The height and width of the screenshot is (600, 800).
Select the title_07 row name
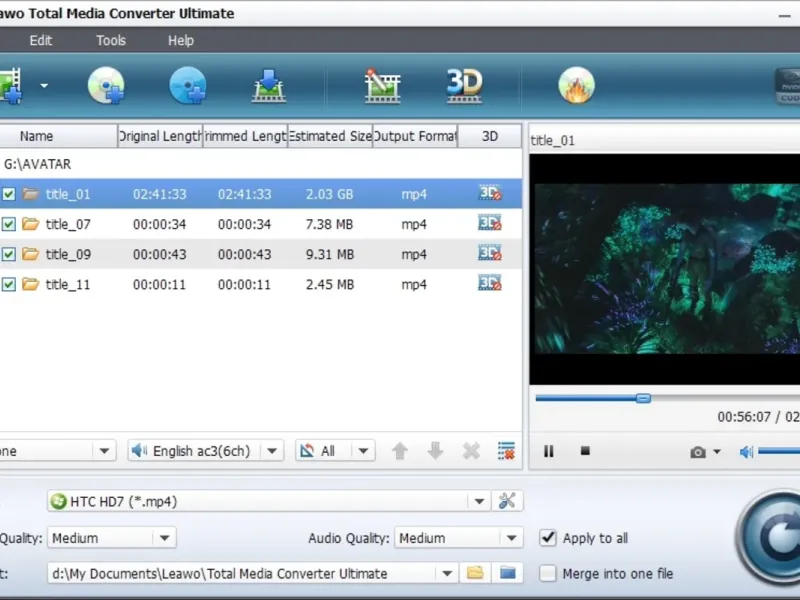(x=68, y=224)
